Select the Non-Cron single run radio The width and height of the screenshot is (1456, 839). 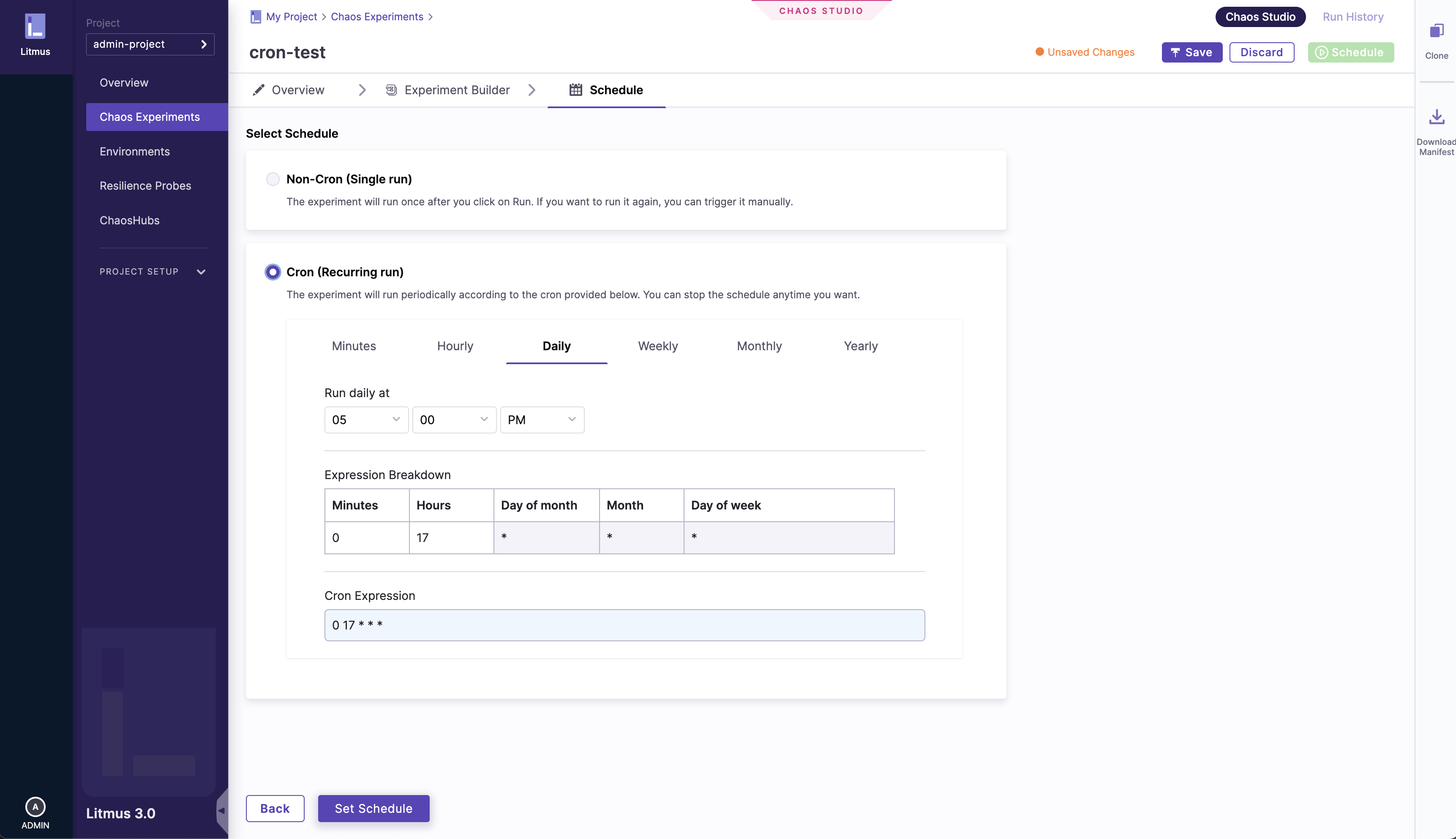click(x=273, y=179)
